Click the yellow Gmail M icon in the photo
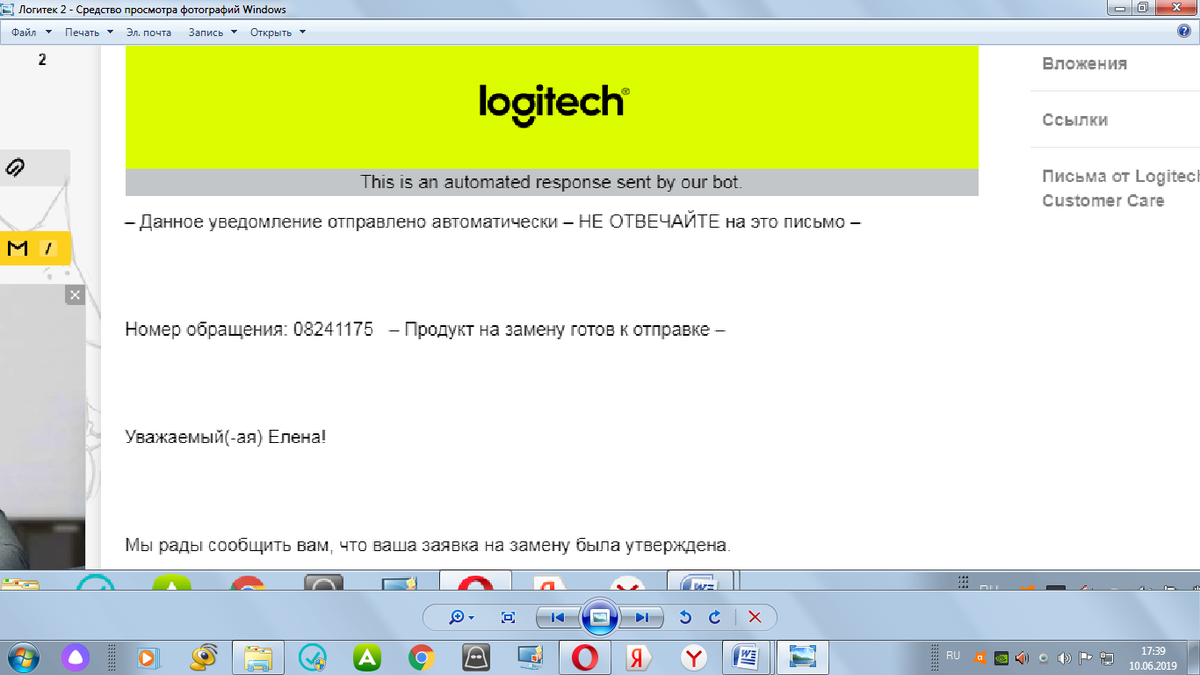Viewport: 1200px width, 675px height. click(17, 249)
